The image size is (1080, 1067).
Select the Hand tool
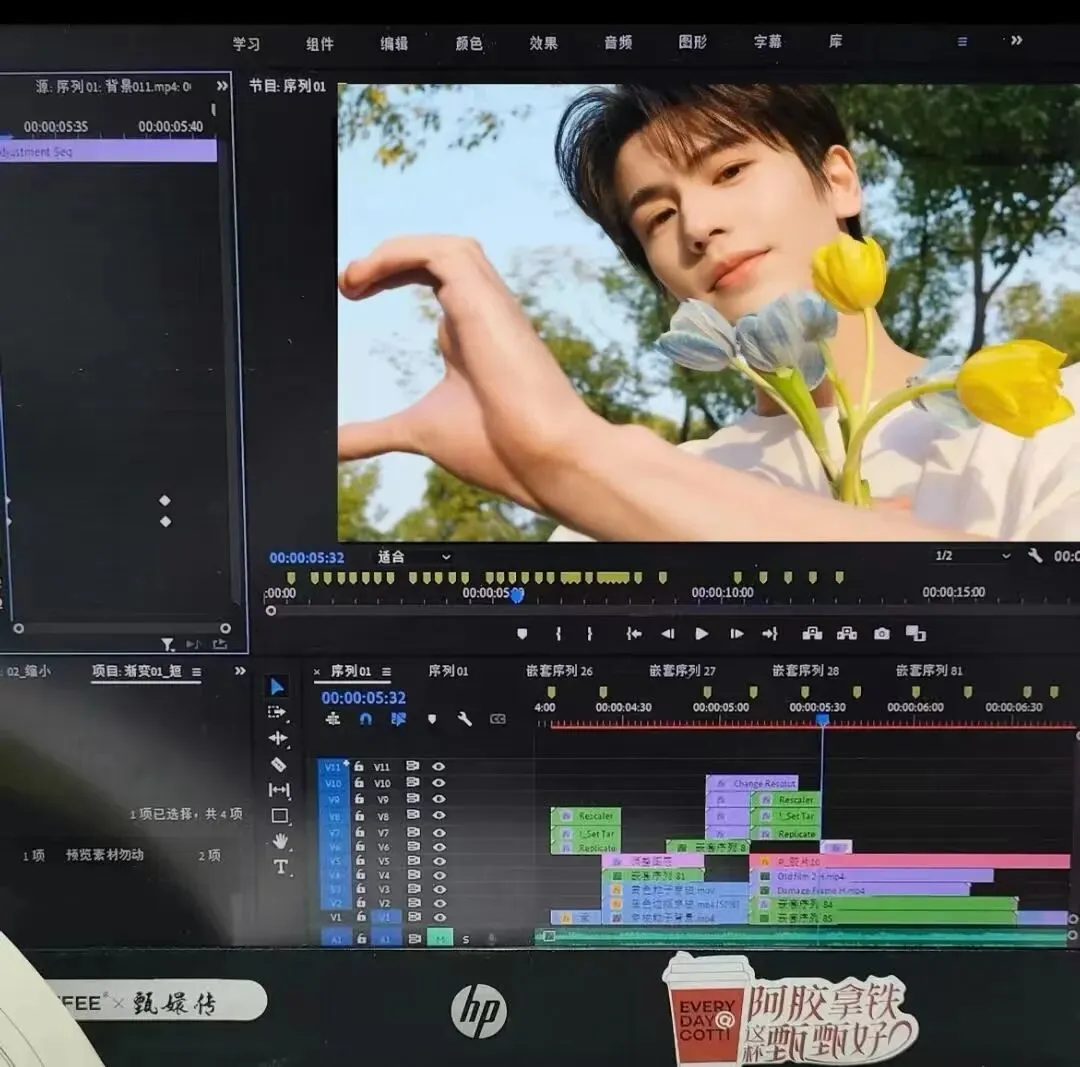(x=280, y=841)
